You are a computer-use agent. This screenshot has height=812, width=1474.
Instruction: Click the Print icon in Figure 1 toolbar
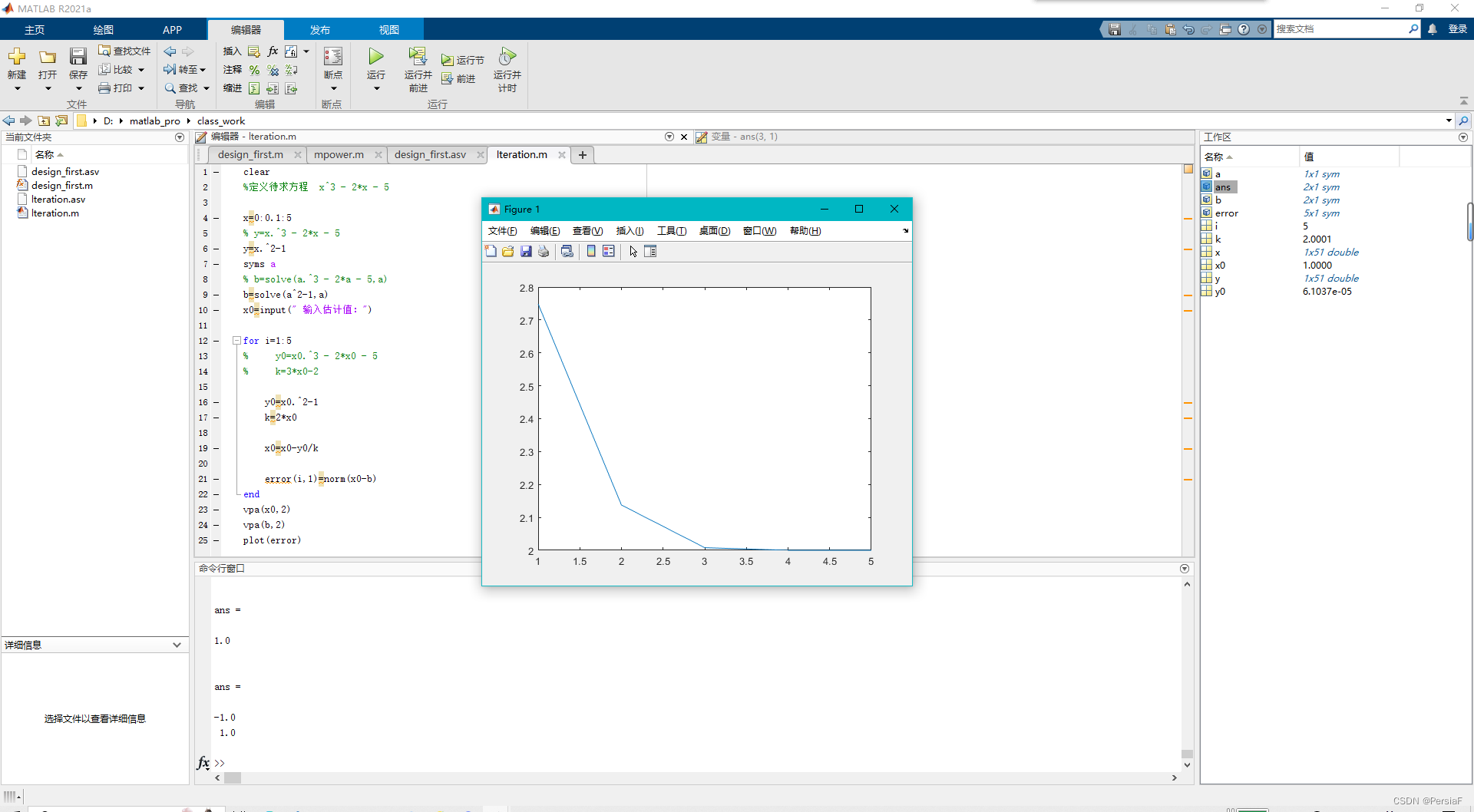[x=544, y=251]
